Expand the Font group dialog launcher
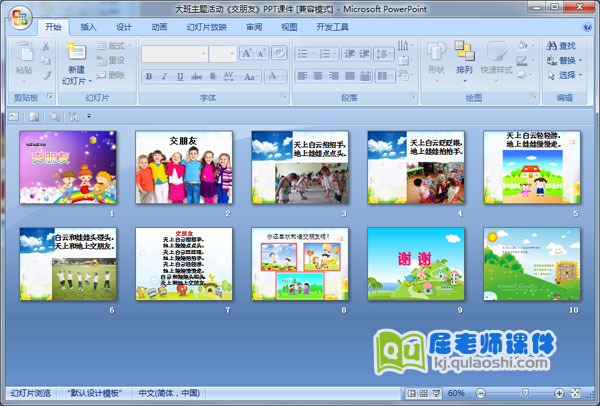The width and height of the screenshot is (600, 406). pyautogui.click(x=284, y=96)
